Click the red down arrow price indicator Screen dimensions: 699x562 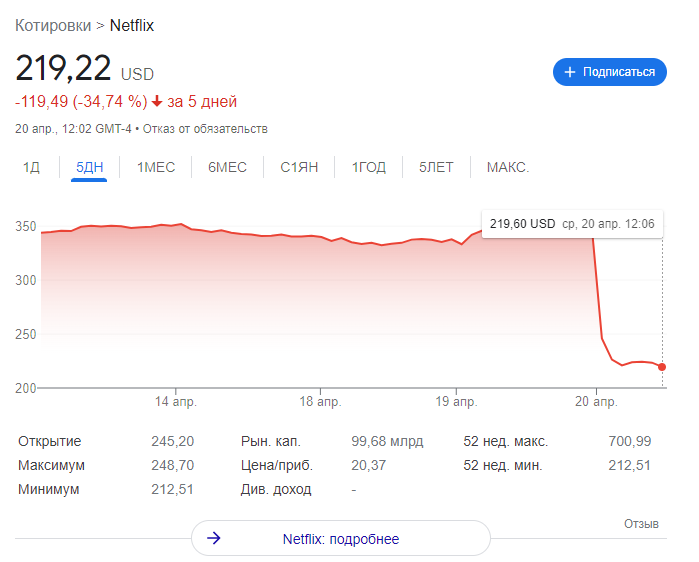(157, 102)
